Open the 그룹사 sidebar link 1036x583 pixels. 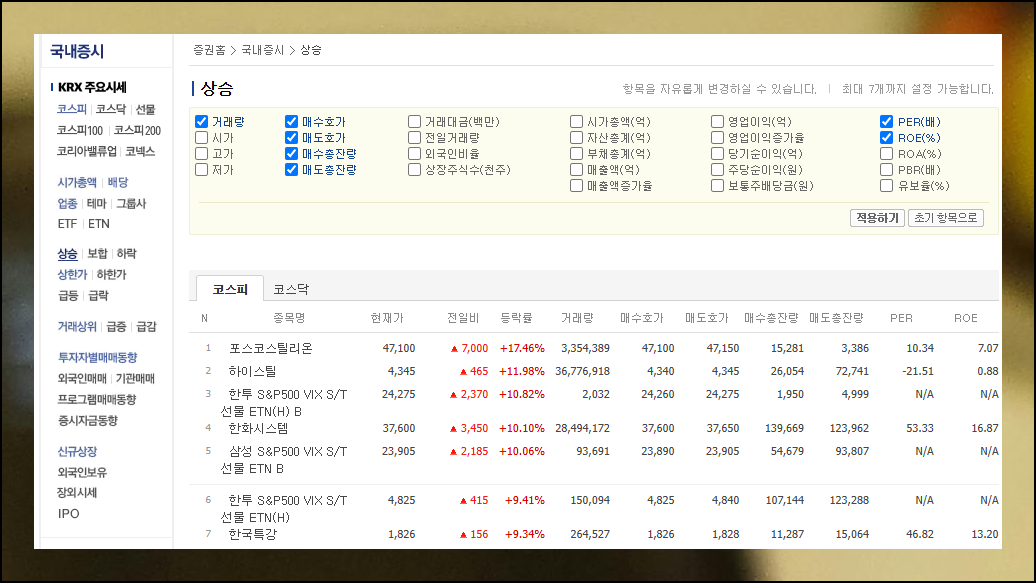point(131,204)
